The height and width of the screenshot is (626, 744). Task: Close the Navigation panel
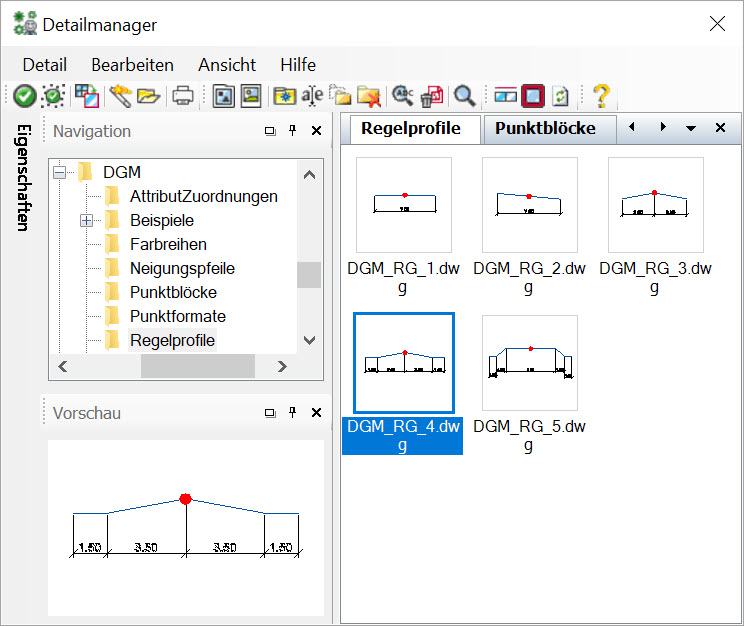(x=316, y=131)
